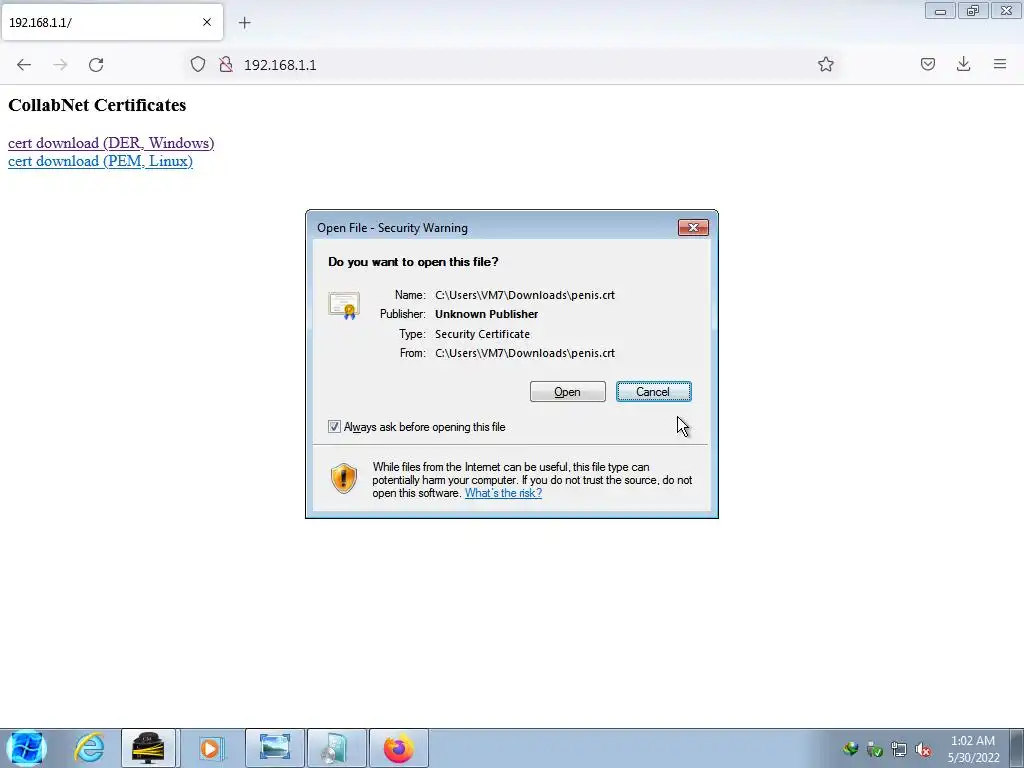Click the forward navigation arrow

(x=60, y=65)
